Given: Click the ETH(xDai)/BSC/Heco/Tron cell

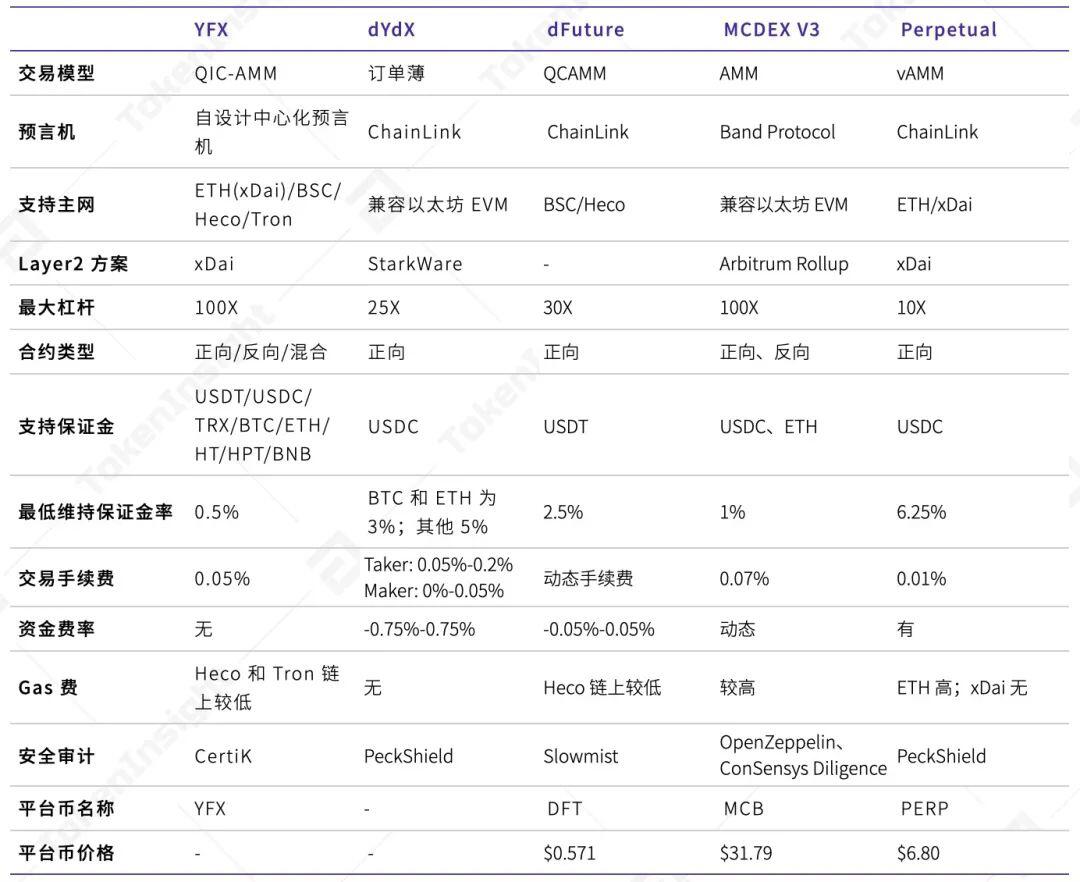Looking at the screenshot, I should tap(268, 204).
